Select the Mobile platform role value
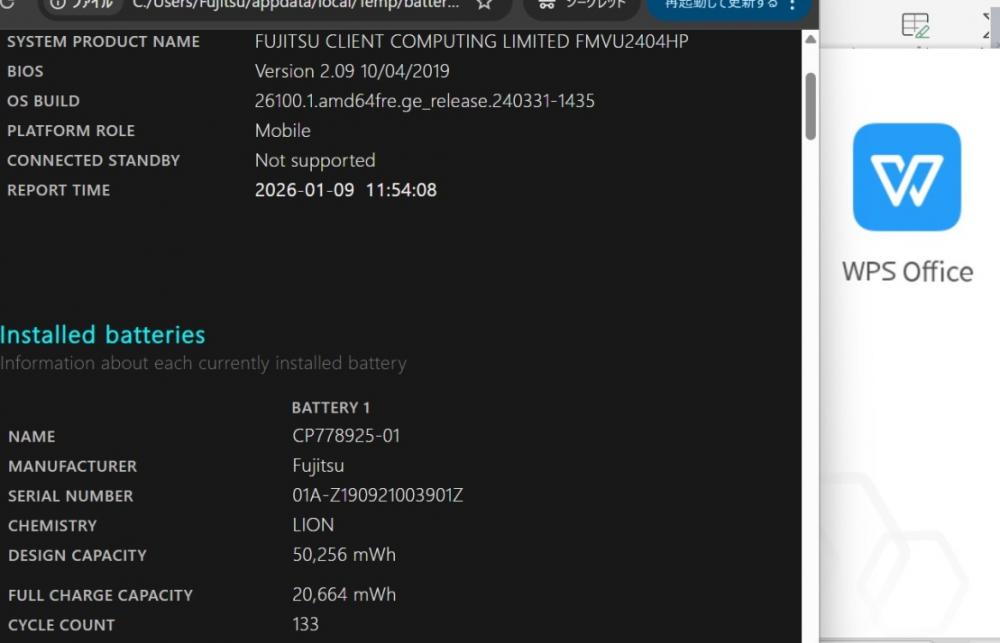 click(283, 130)
